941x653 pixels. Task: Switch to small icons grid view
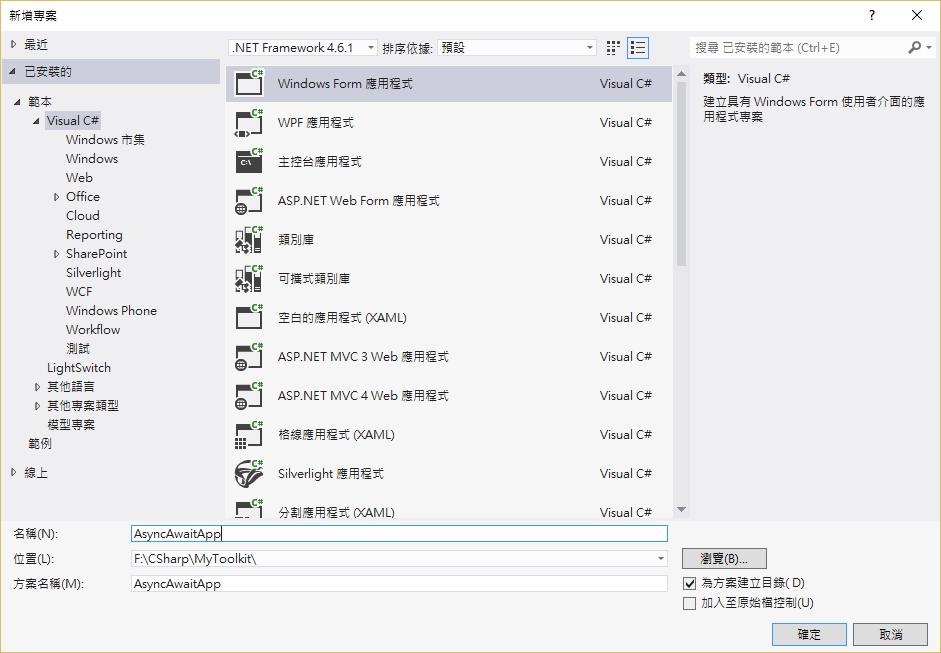(x=613, y=48)
